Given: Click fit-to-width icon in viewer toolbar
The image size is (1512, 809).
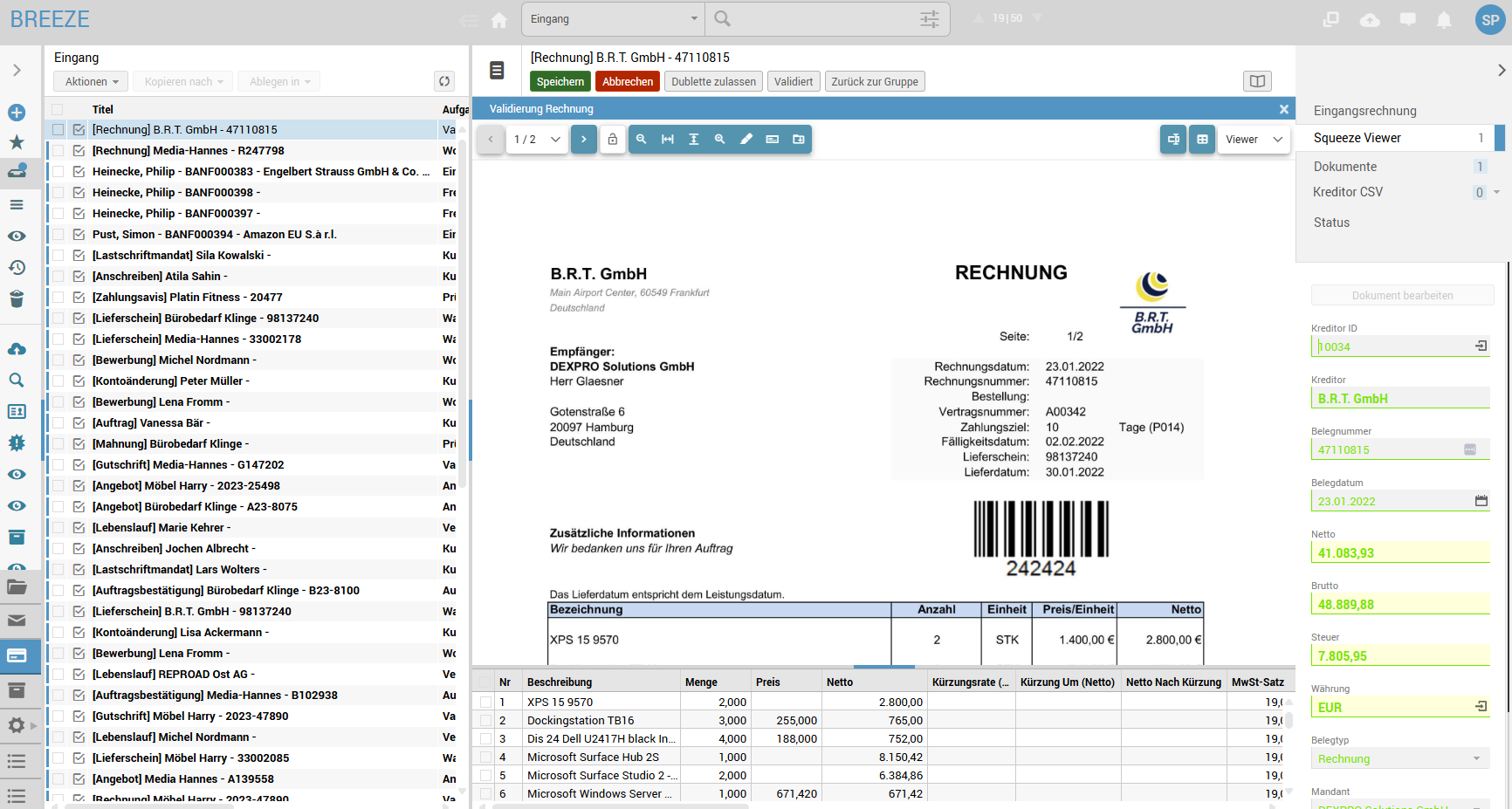Looking at the screenshot, I should pyautogui.click(x=667, y=140).
